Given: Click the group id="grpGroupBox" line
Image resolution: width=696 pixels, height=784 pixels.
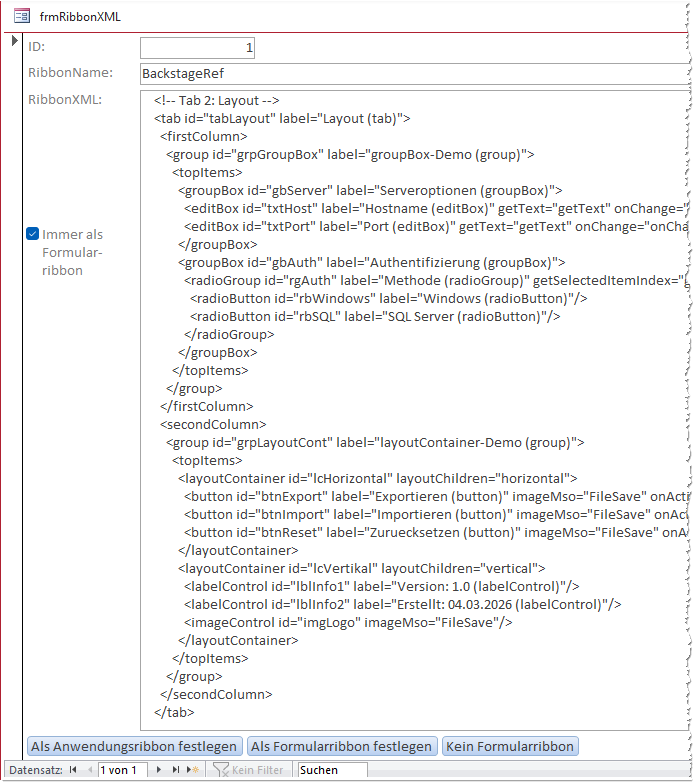Looking at the screenshot, I should point(350,154).
